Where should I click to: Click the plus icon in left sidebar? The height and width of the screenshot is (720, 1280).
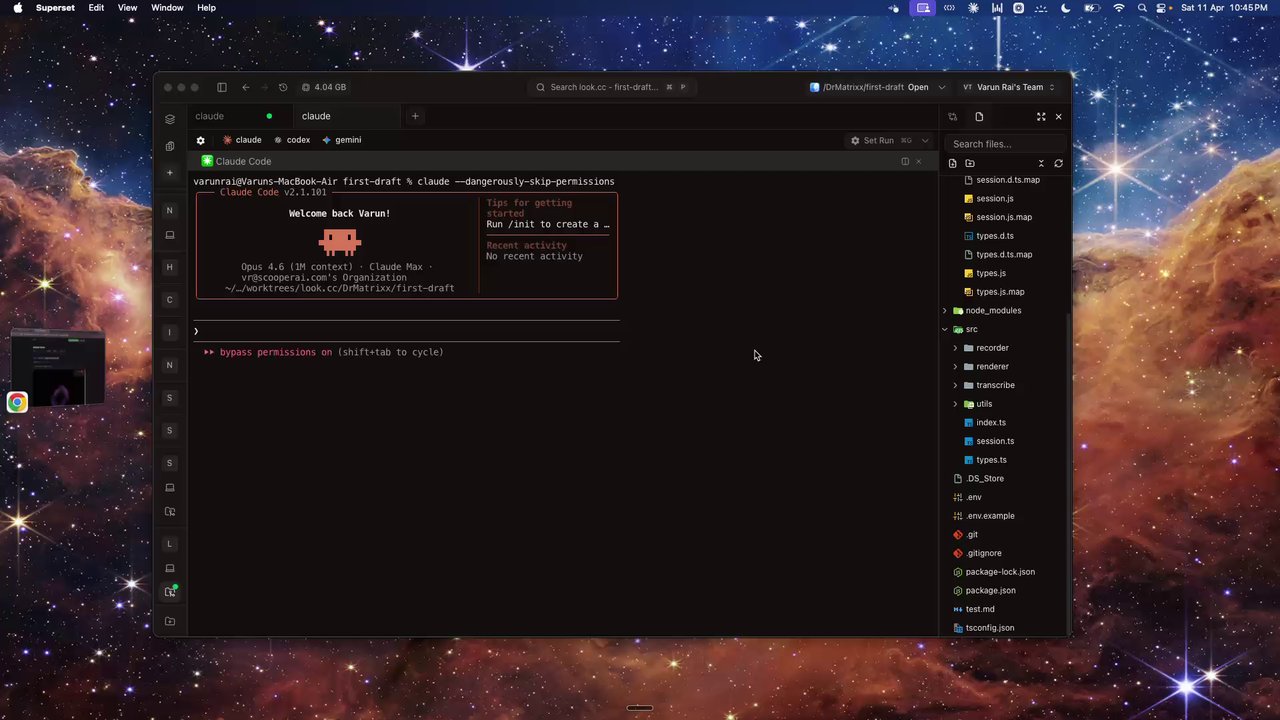pyautogui.click(x=170, y=173)
